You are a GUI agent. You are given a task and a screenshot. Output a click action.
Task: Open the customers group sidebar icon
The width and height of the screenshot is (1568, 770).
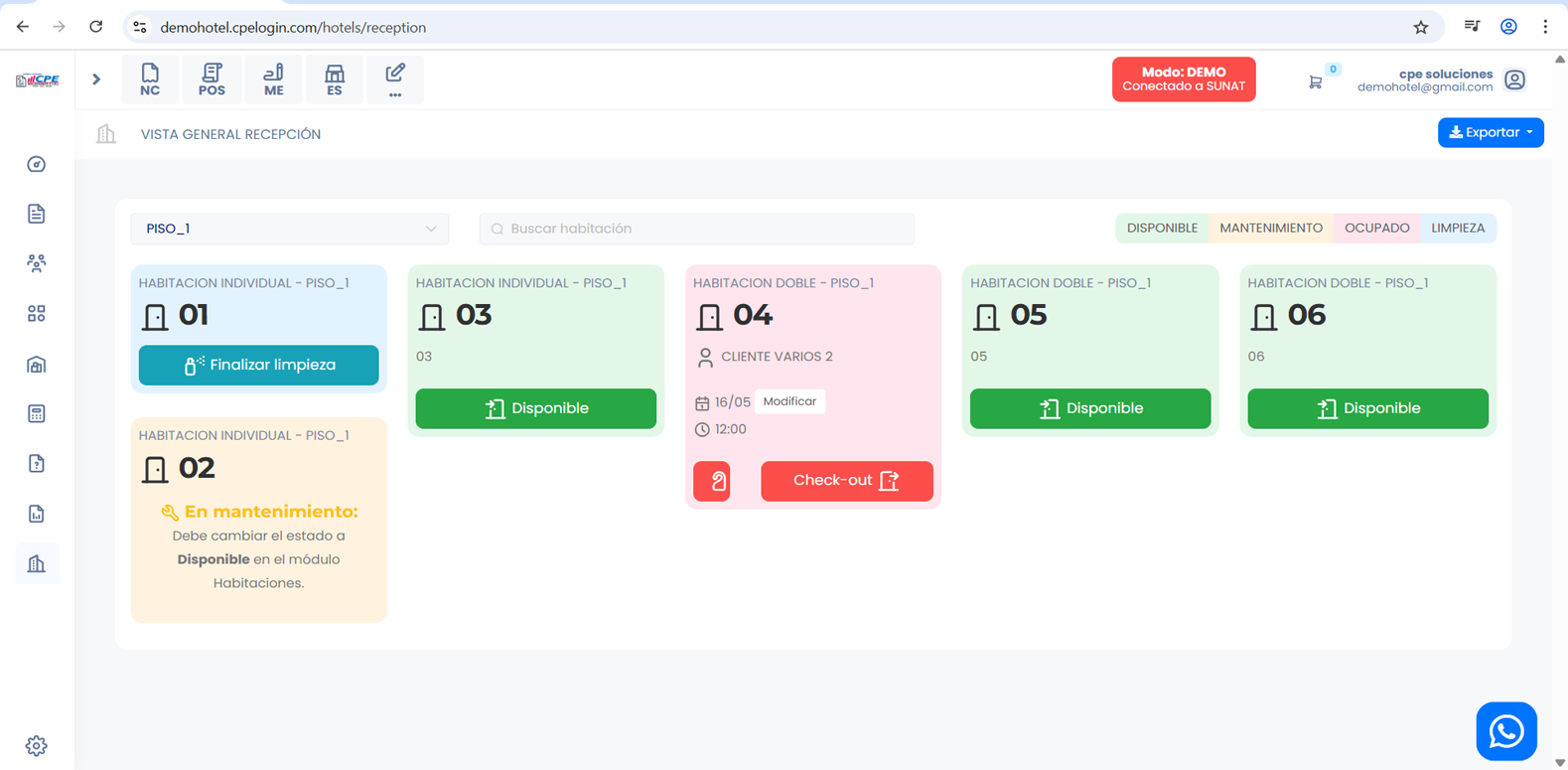(37, 263)
